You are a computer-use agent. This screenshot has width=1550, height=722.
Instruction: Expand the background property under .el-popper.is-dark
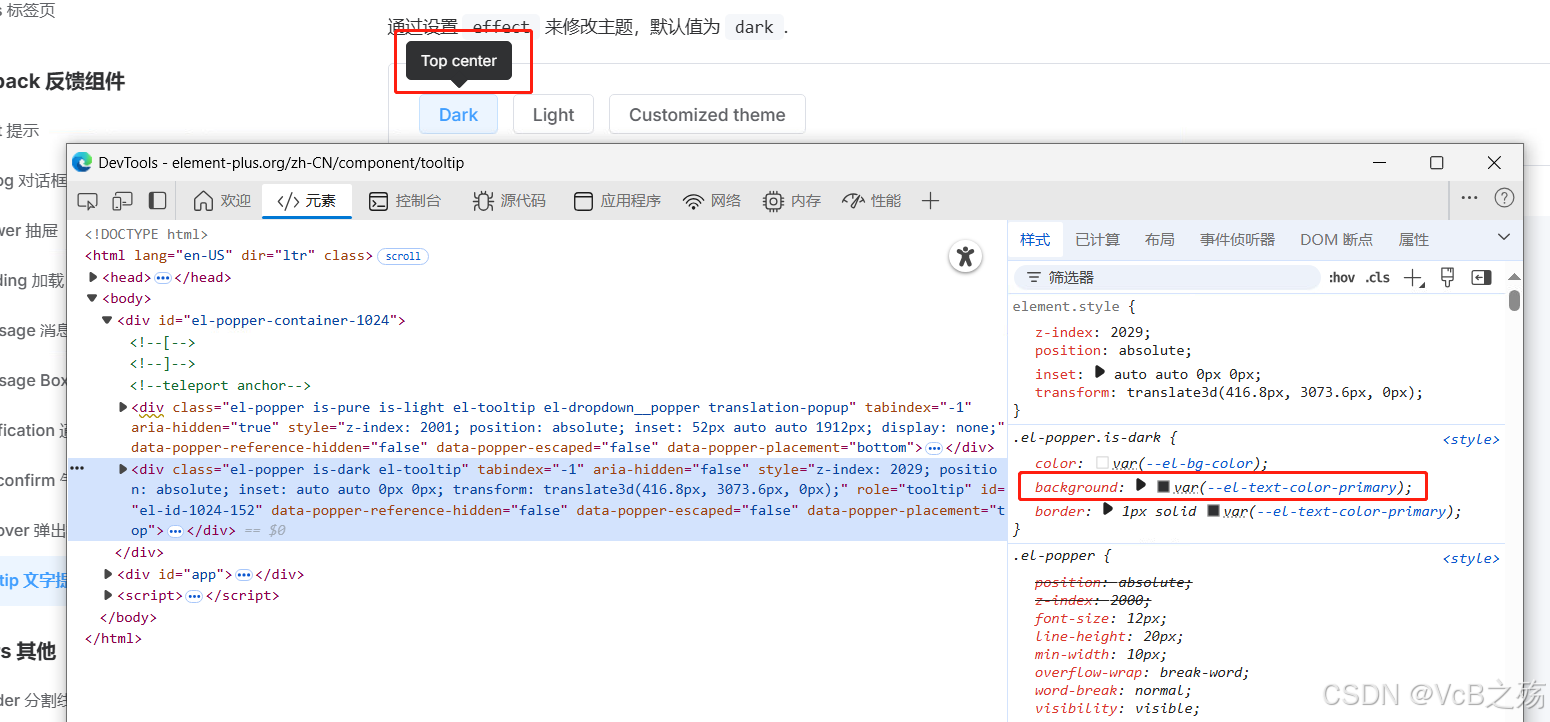point(1140,485)
